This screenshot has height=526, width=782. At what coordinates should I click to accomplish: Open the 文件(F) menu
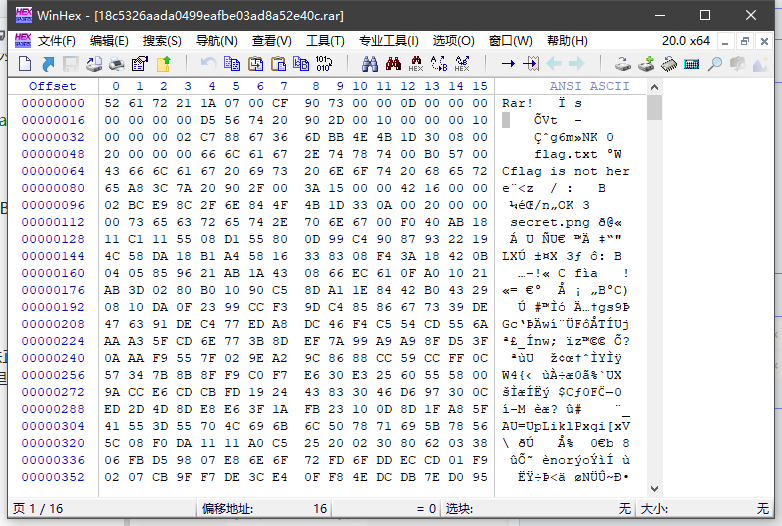56,41
